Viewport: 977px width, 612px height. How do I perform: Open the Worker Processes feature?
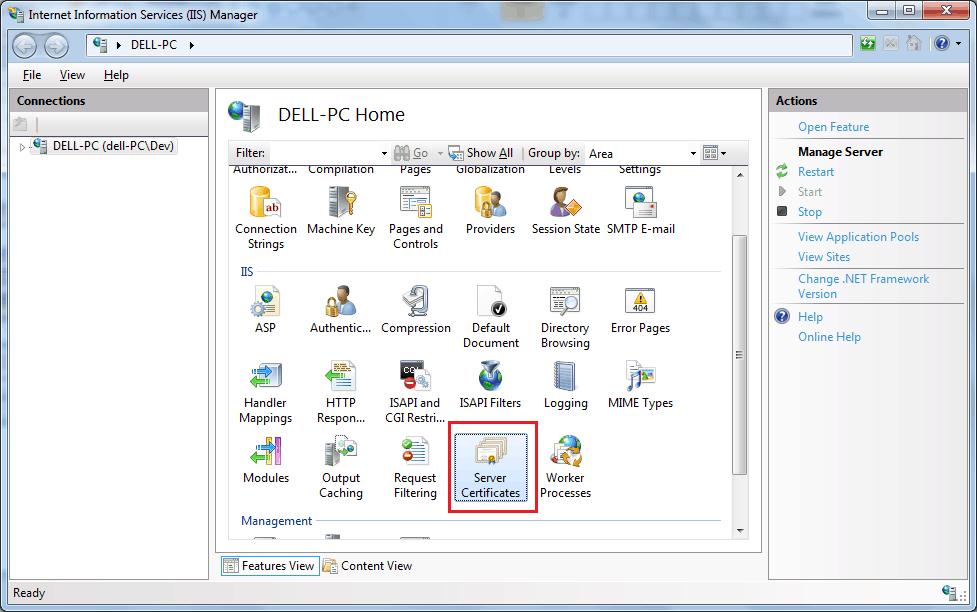(565, 467)
